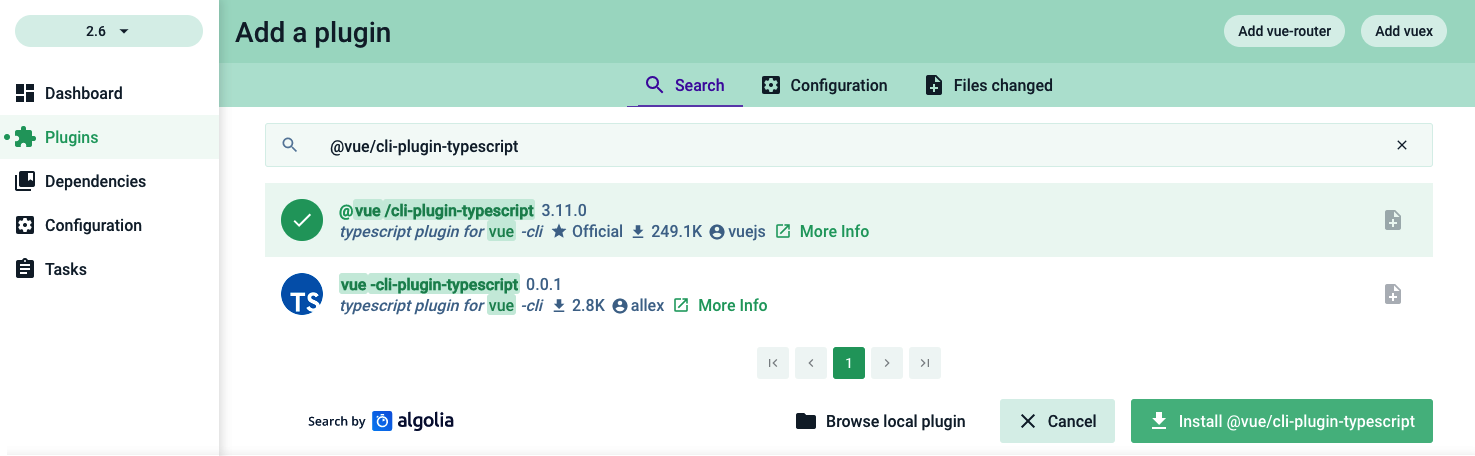This screenshot has width=1475, height=456.
Task: Click the Add a plugin heading
Action: pyautogui.click(x=313, y=33)
